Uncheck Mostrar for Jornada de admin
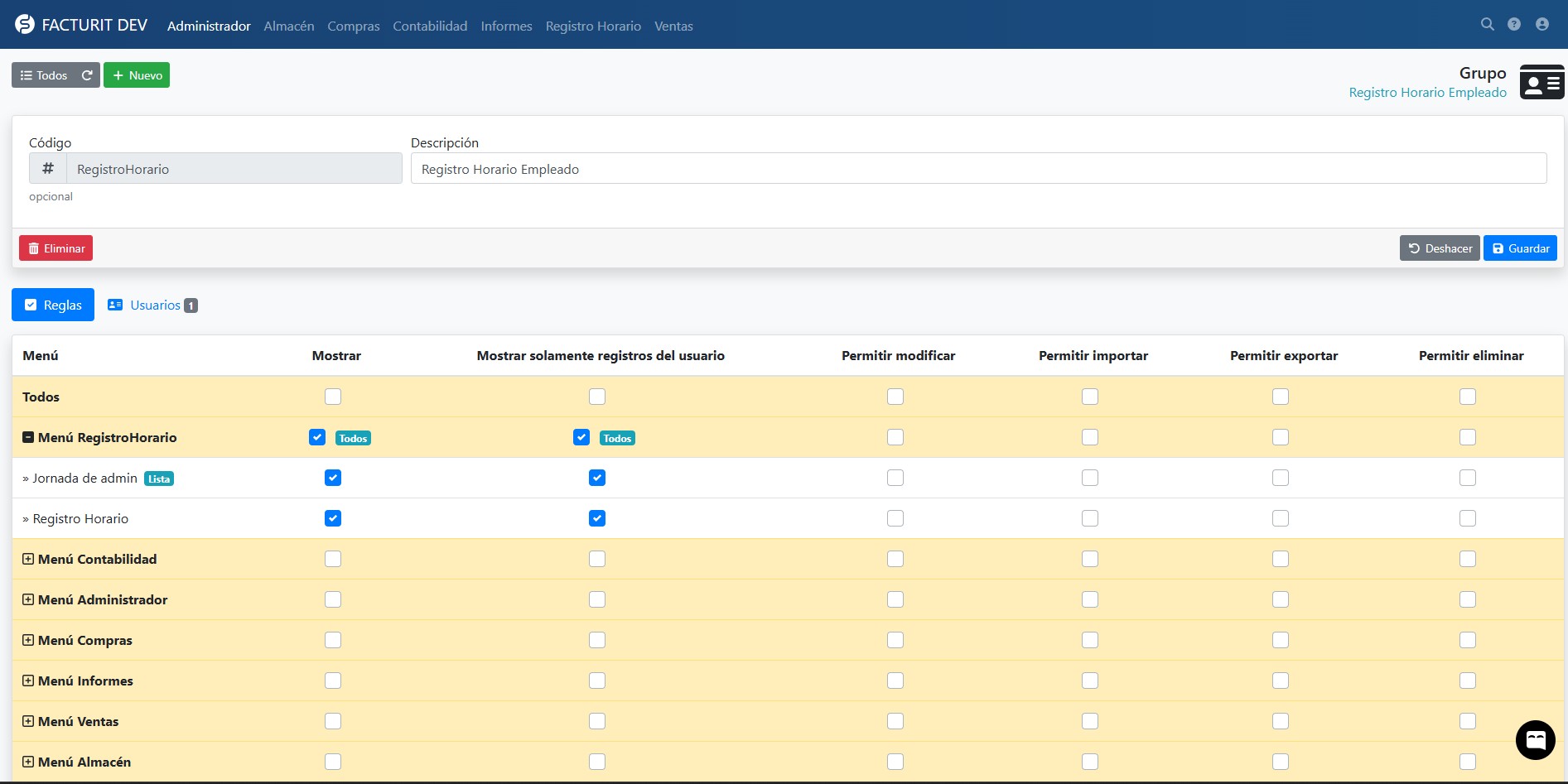 pyautogui.click(x=333, y=478)
